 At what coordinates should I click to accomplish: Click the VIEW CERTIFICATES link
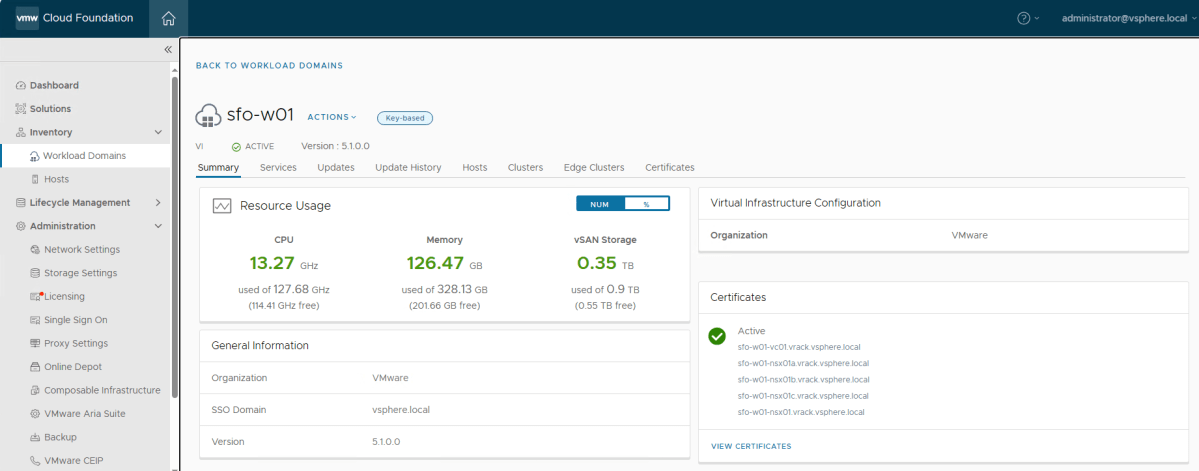[x=751, y=446]
